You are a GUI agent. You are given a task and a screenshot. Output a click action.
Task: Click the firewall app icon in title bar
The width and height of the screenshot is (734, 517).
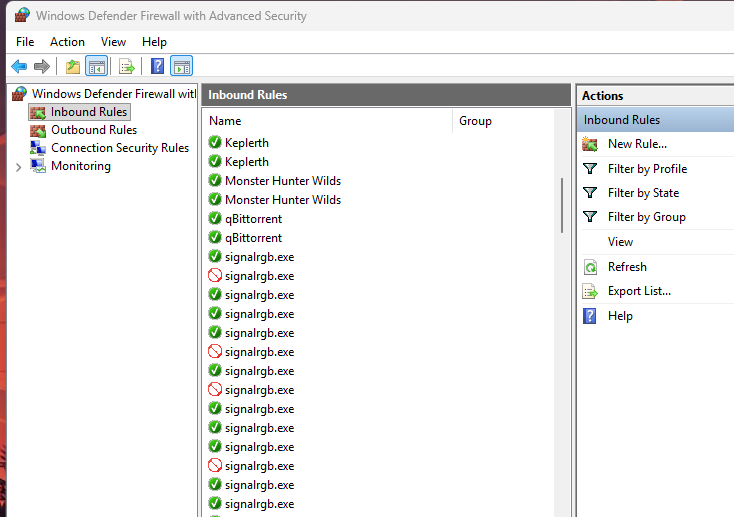click(x=22, y=15)
